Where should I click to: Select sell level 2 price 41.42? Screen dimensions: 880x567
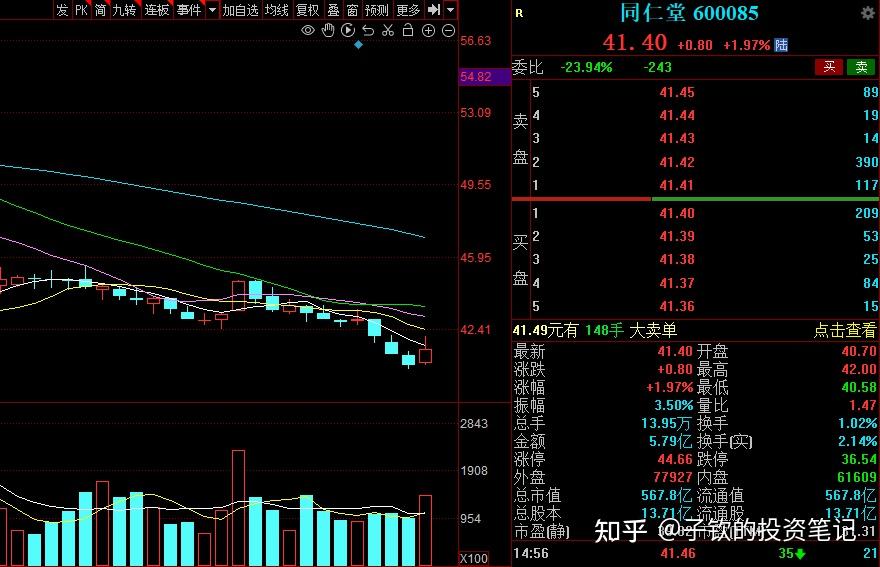[677, 162]
